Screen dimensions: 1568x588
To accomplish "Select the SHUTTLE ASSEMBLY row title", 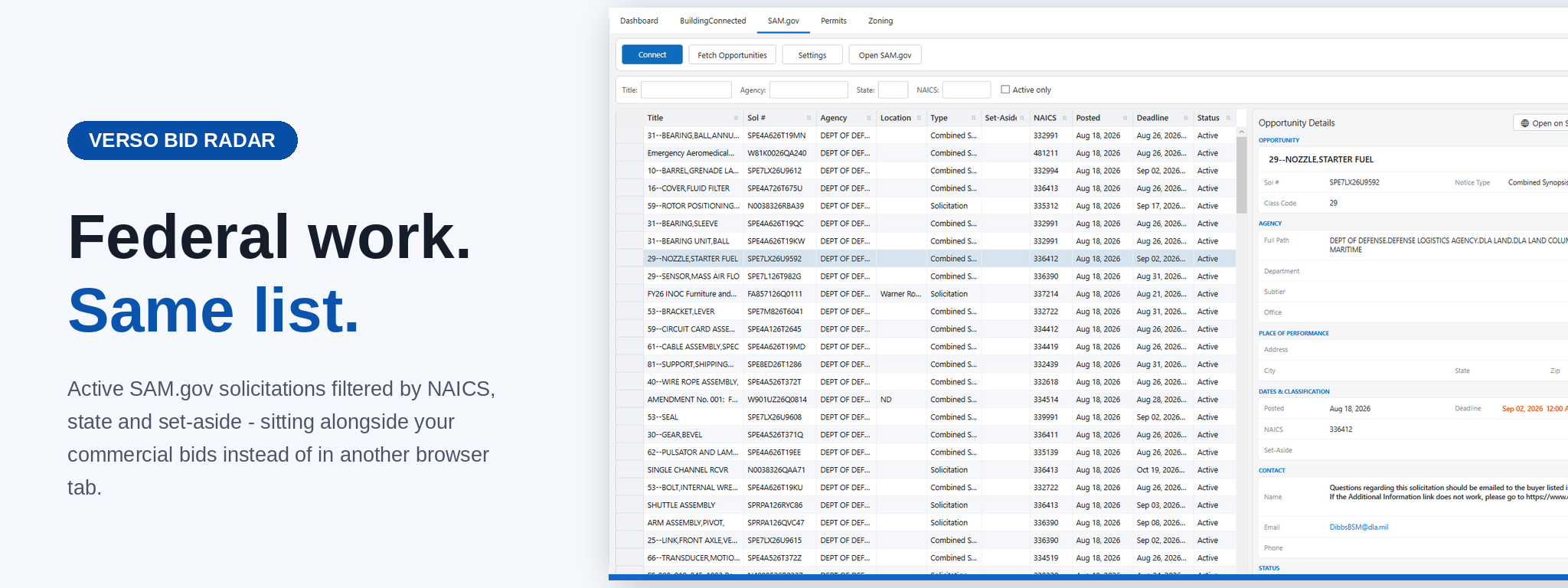I will coord(681,505).
